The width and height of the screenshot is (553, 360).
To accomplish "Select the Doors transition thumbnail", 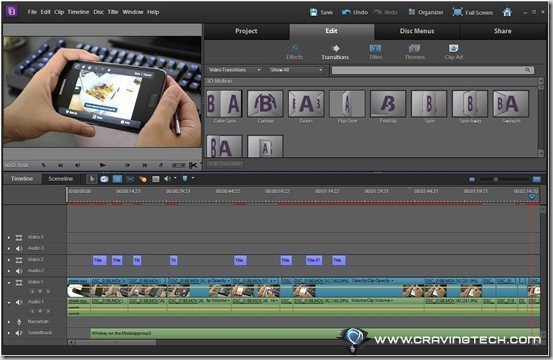I will click(x=306, y=104).
